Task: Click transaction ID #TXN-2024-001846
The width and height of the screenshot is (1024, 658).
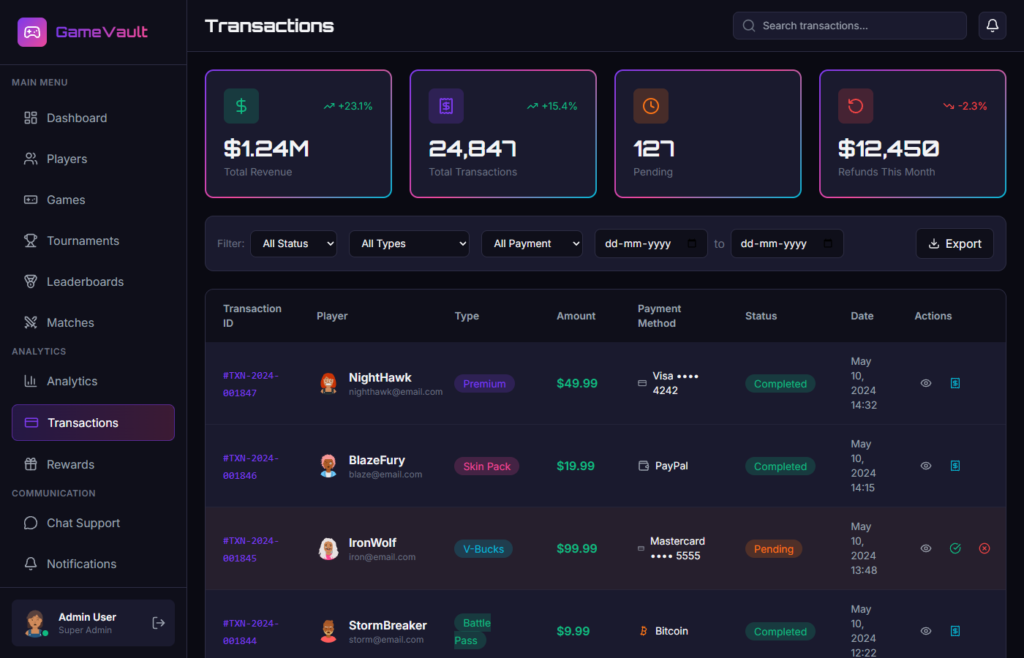Action: (x=251, y=467)
